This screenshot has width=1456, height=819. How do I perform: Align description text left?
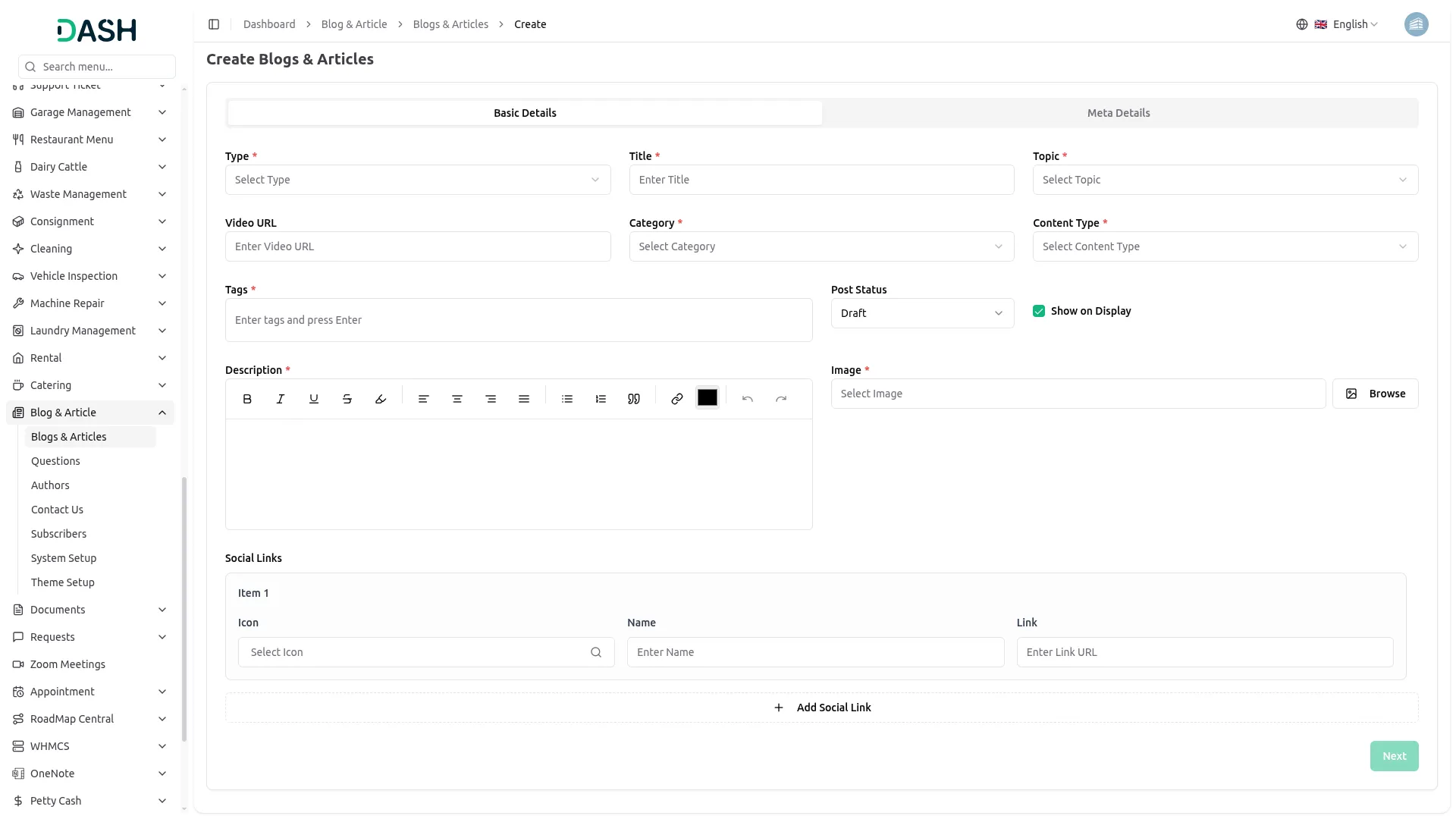(424, 399)
